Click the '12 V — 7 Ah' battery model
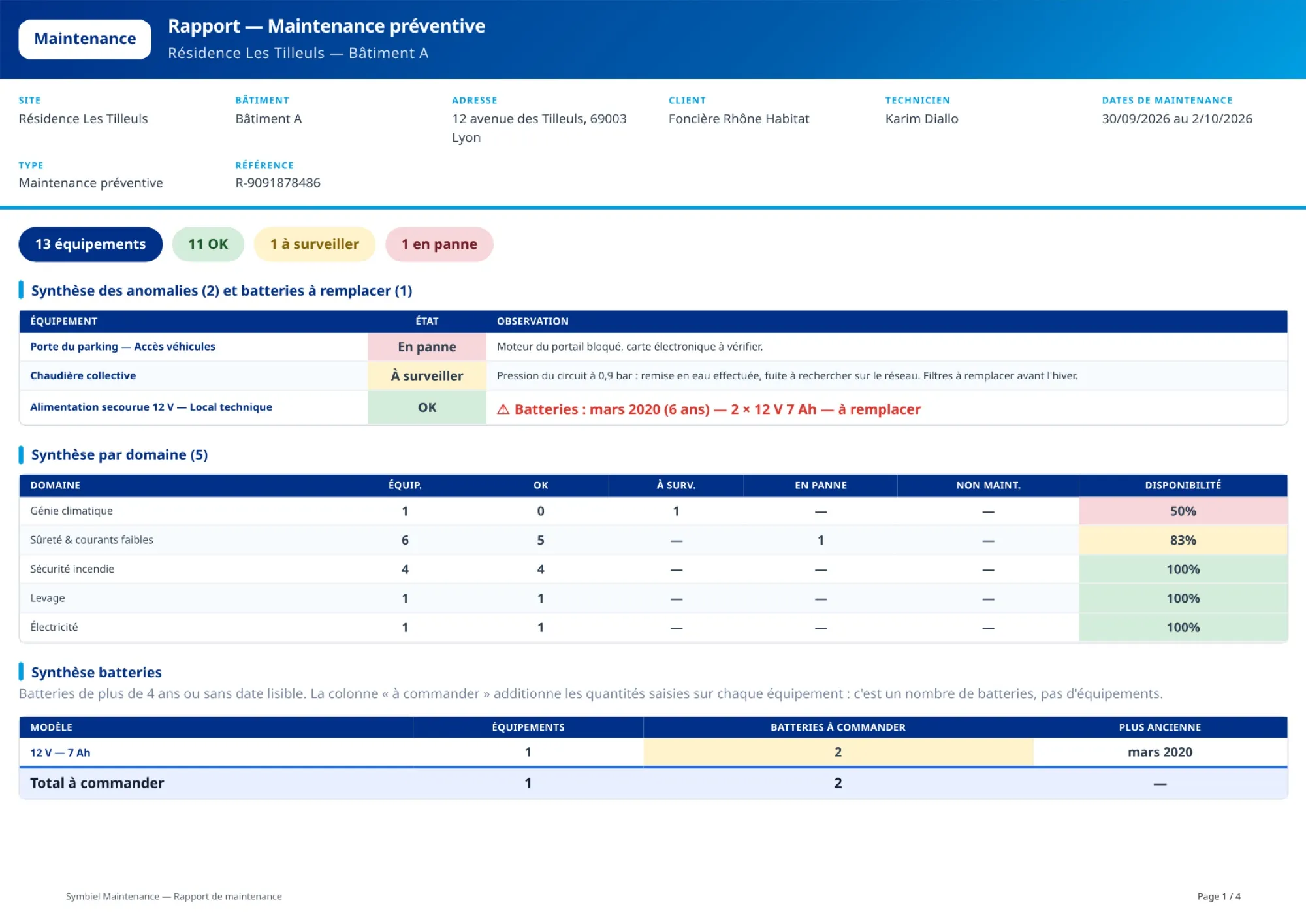 (x=60, y=753)
